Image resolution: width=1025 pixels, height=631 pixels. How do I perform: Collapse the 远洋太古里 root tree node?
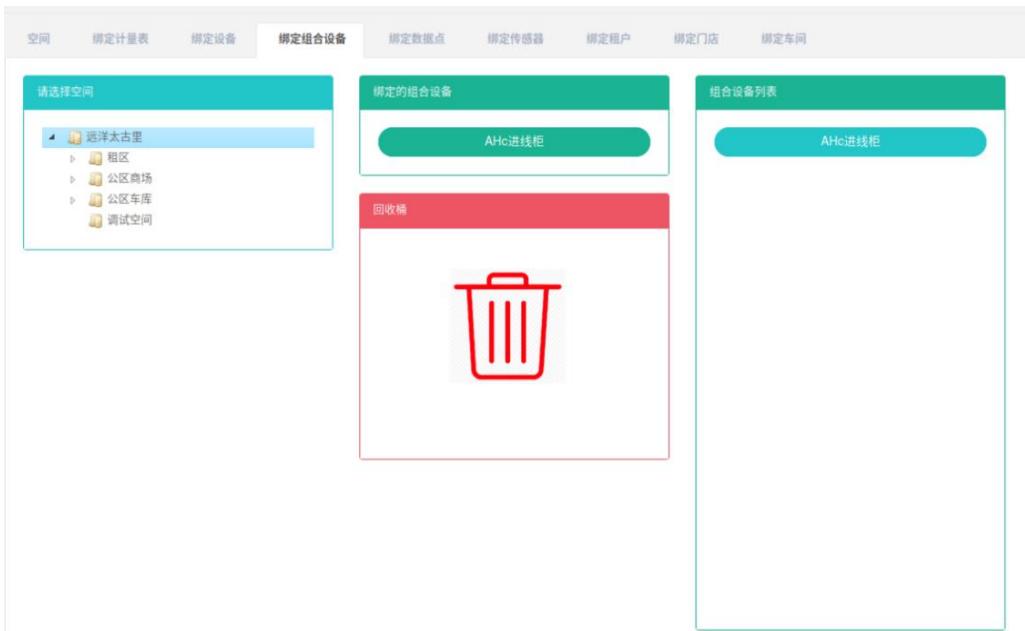point(52,138)
